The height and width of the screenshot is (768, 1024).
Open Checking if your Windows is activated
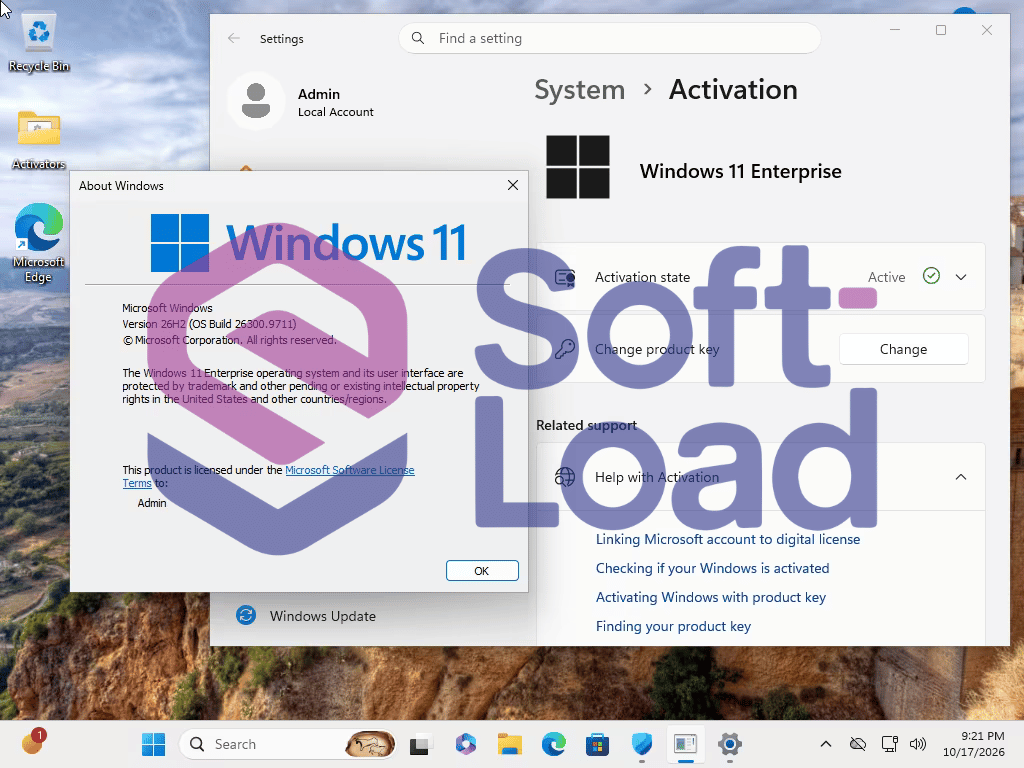coord(712,568)
